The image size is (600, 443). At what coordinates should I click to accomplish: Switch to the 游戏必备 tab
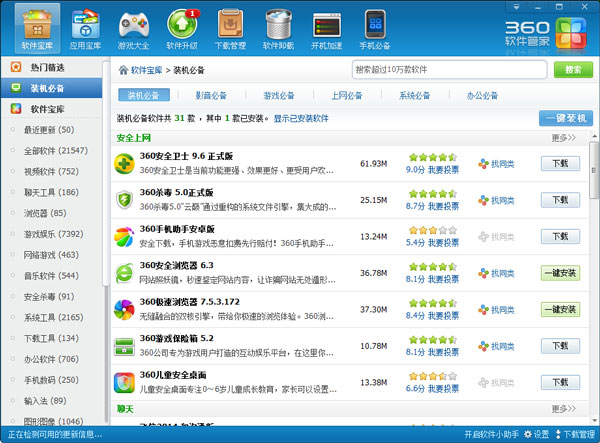pyautogui.click(x=279, y=96)
